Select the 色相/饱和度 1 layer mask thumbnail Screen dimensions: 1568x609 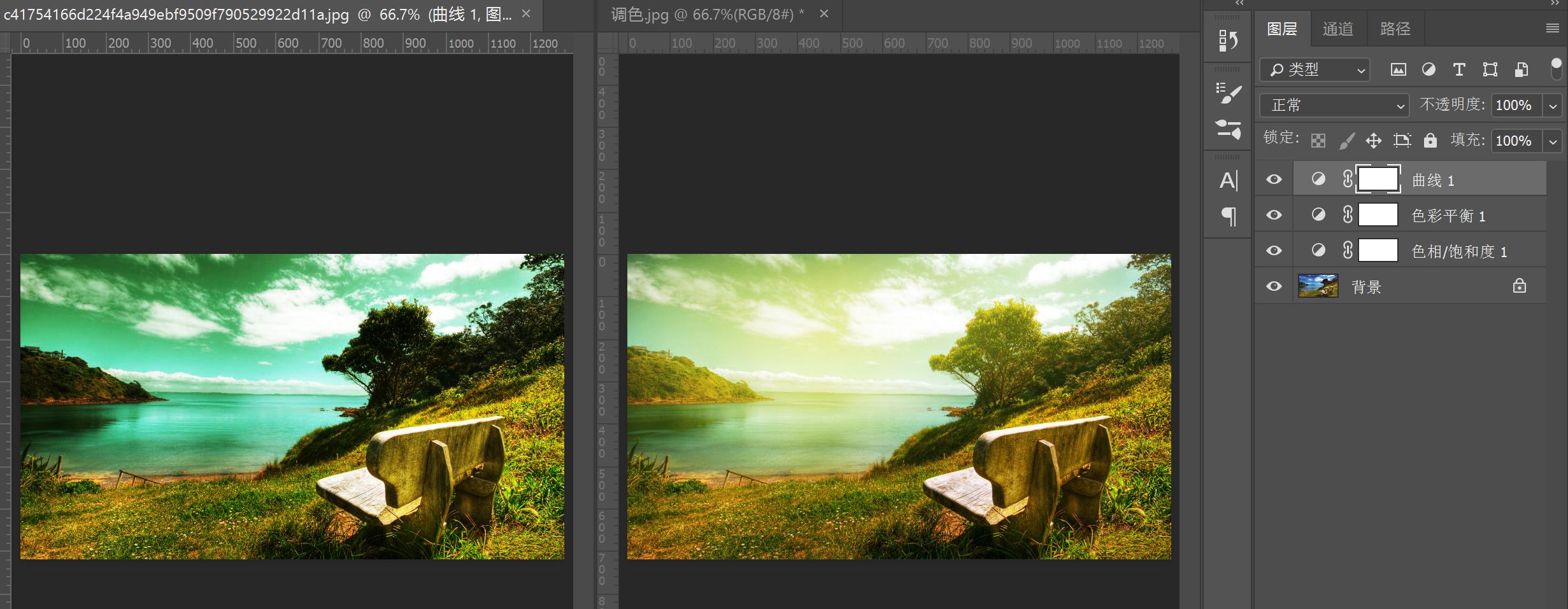tap(1378, 251)
